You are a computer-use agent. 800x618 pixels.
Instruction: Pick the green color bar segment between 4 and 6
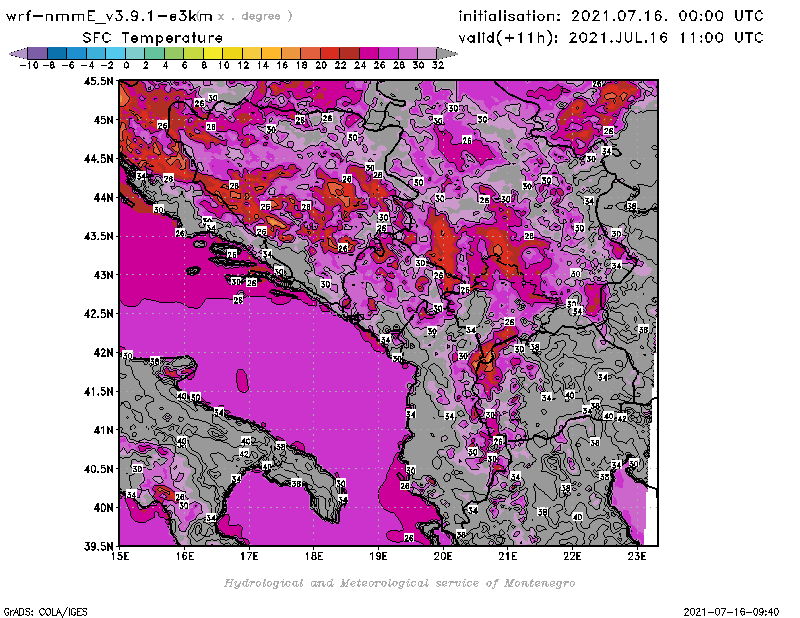173,53
